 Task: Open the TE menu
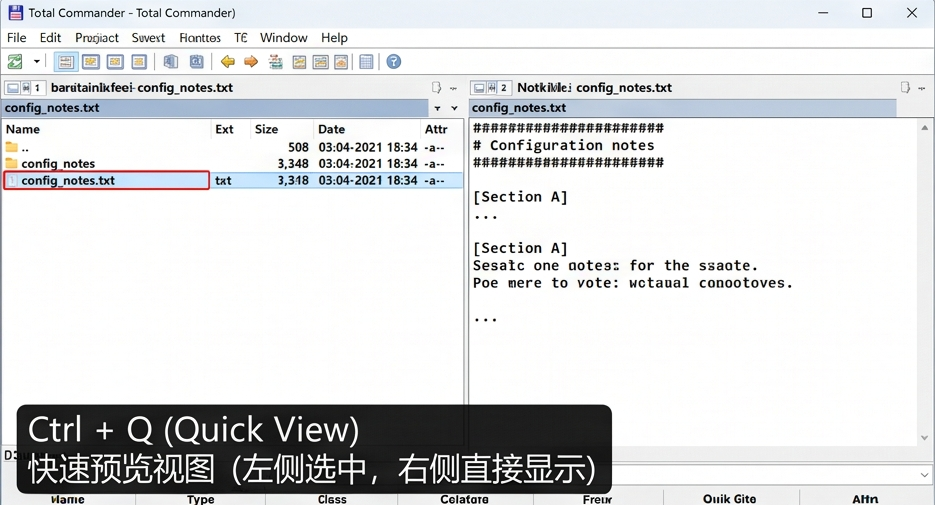(x=240, y=38)
